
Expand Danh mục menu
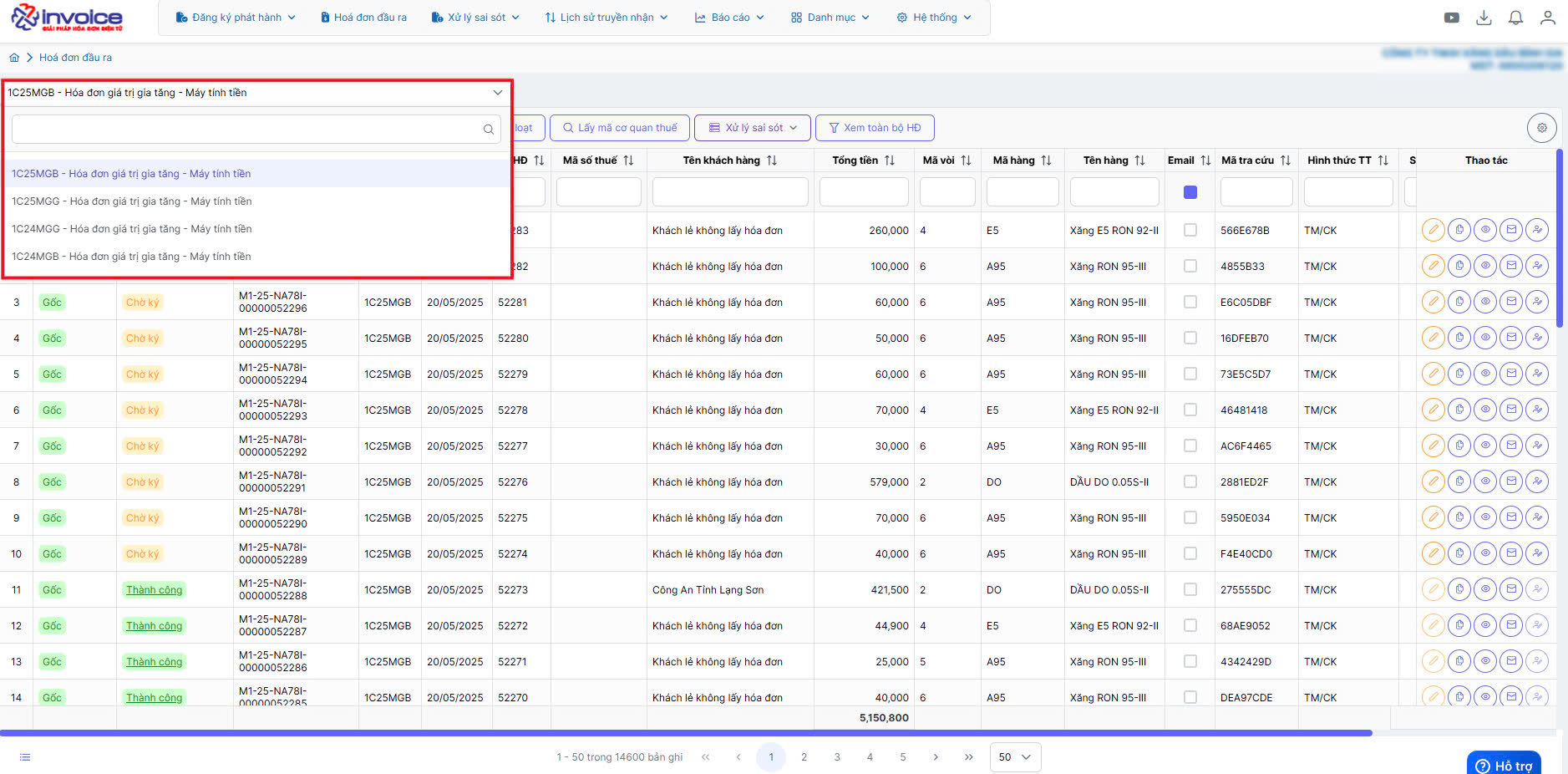(830, 18)
